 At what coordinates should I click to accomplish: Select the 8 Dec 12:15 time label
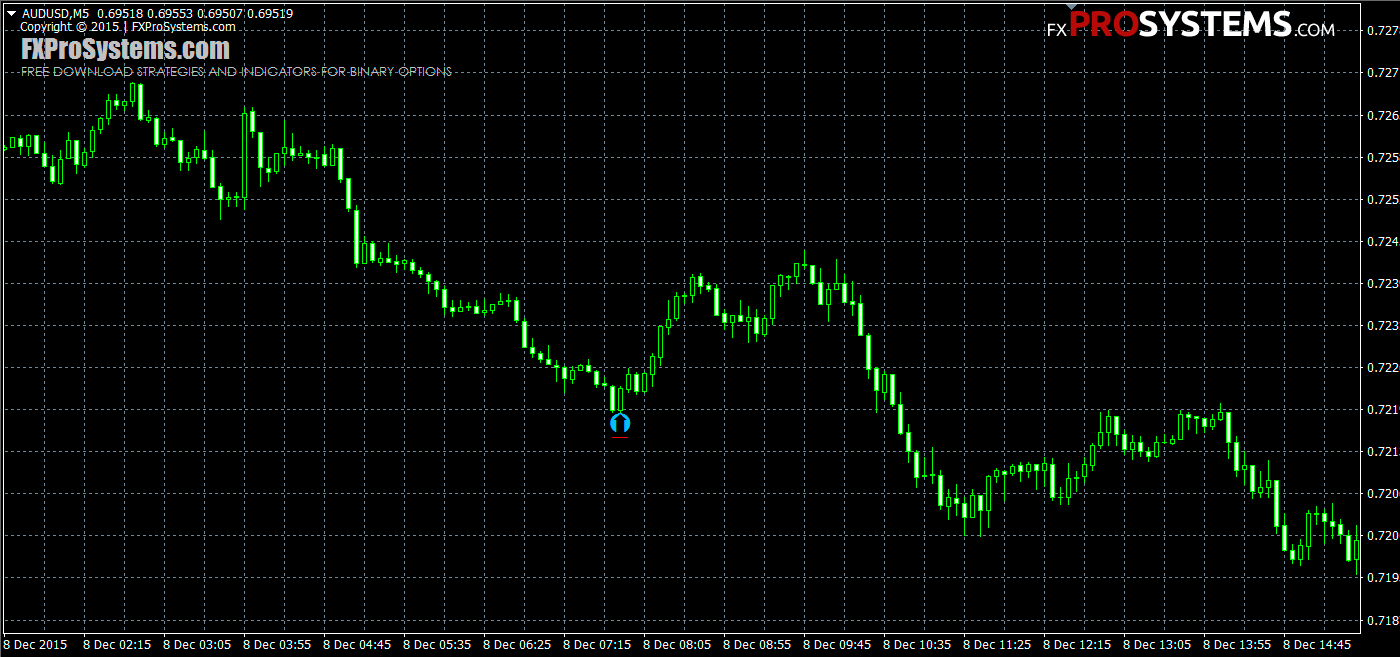pyautogui.click(x=1077, y=645)
